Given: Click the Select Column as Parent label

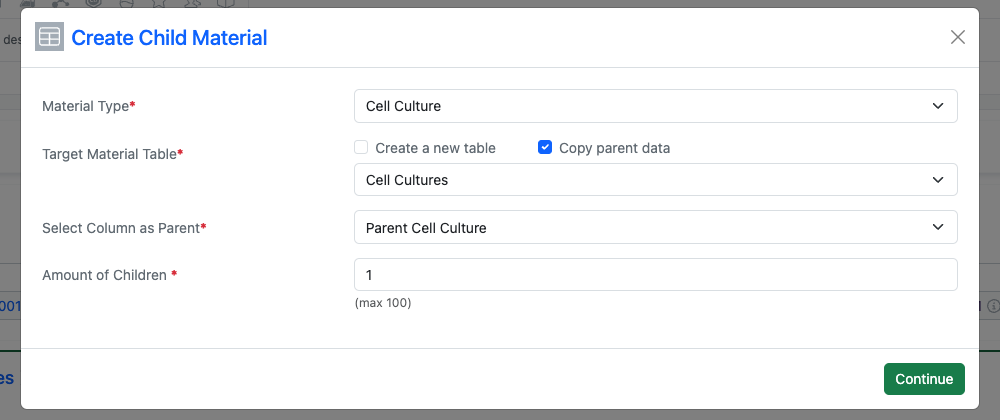Looking at the screenshot, I should point(123,228).
